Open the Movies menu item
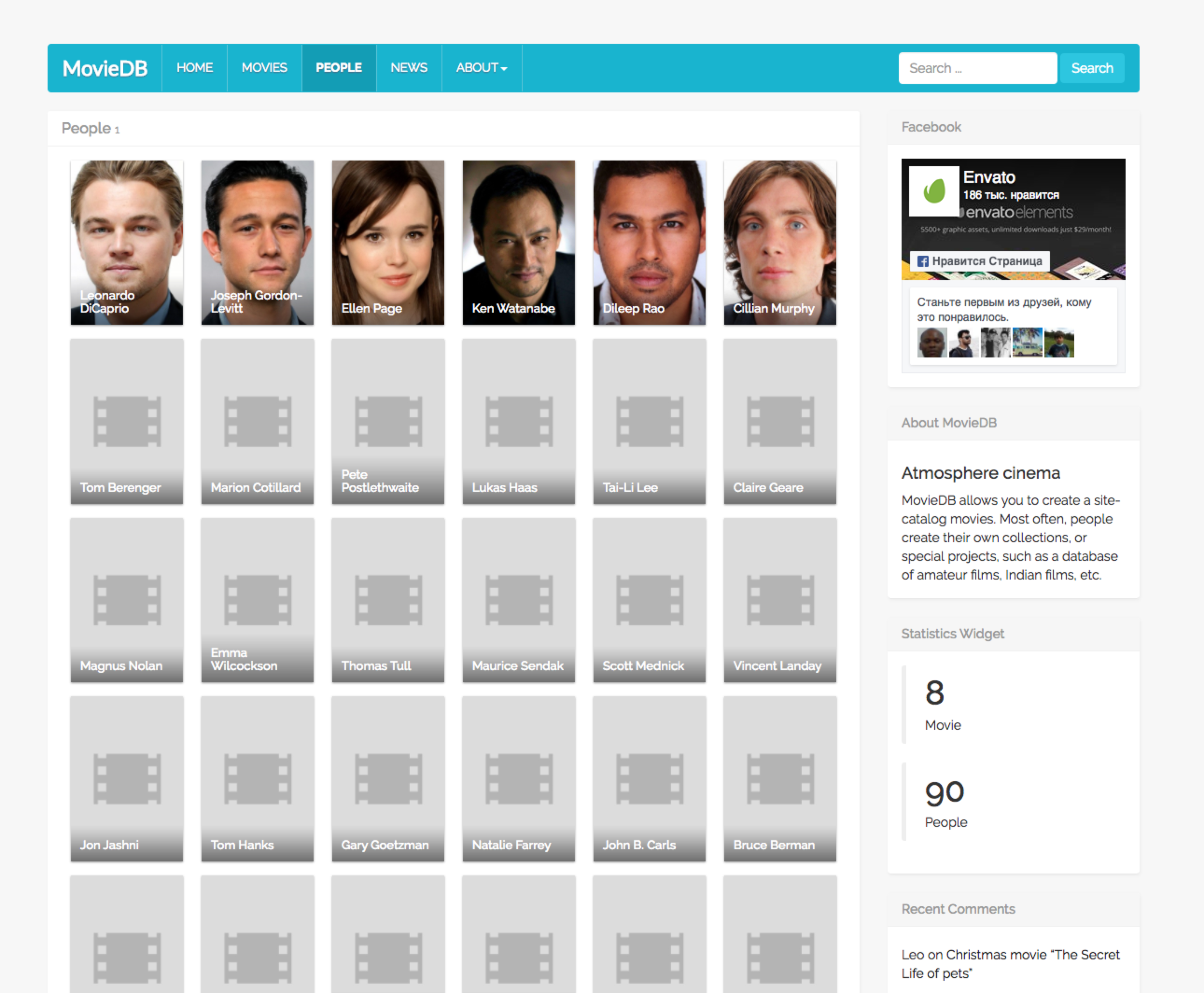 point(264,68)
